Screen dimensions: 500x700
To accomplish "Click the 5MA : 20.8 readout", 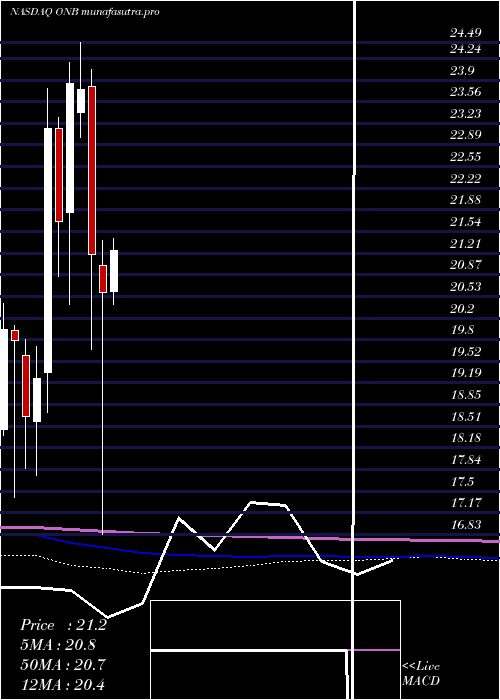I will click(58, 645).
